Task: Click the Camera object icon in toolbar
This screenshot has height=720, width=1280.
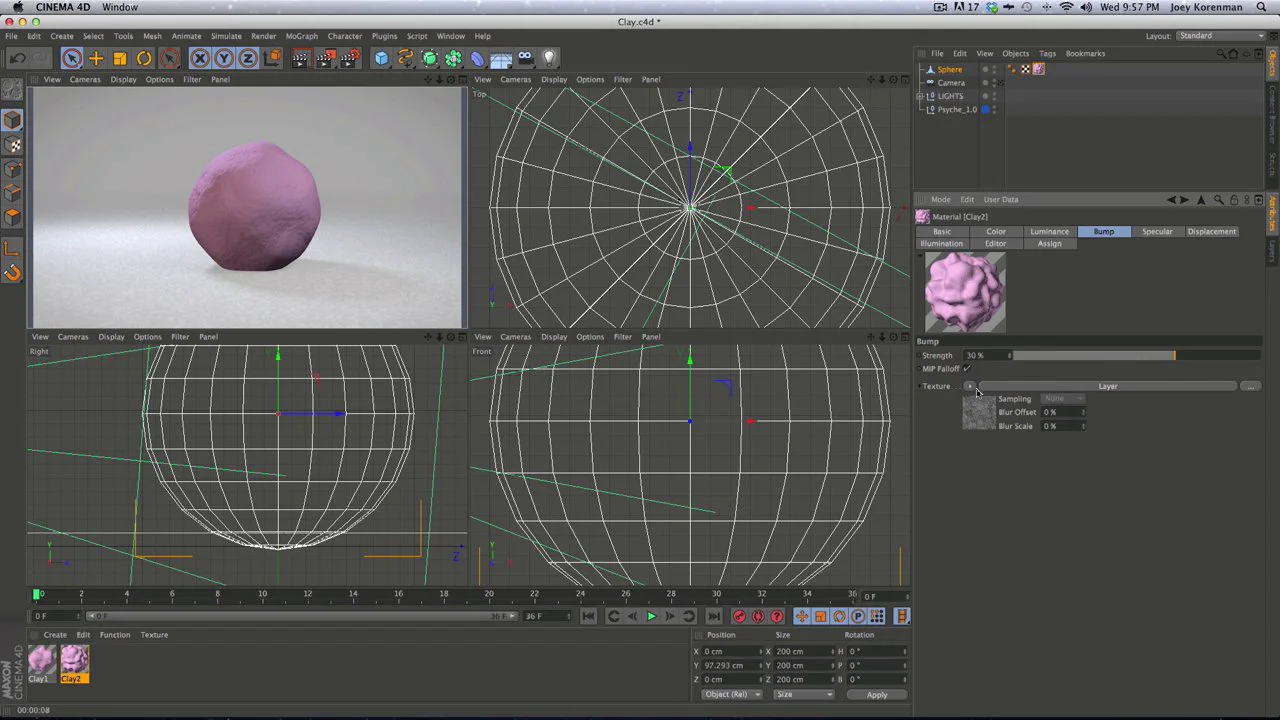Action: (525, 58)
